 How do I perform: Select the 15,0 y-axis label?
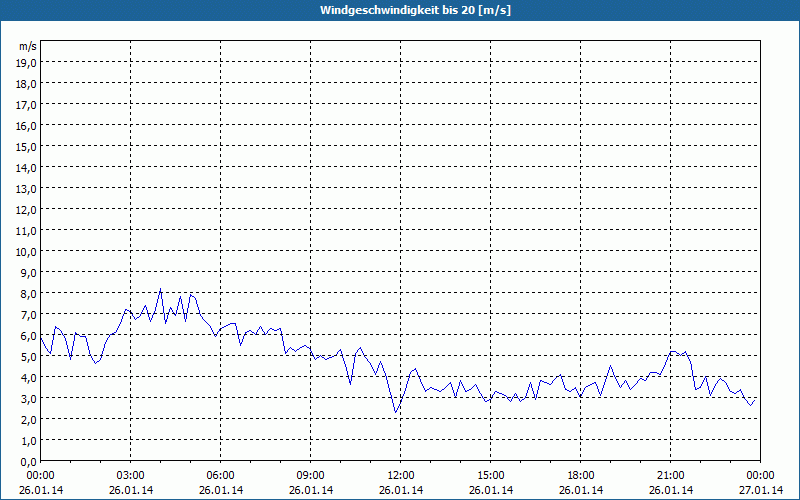27,147
